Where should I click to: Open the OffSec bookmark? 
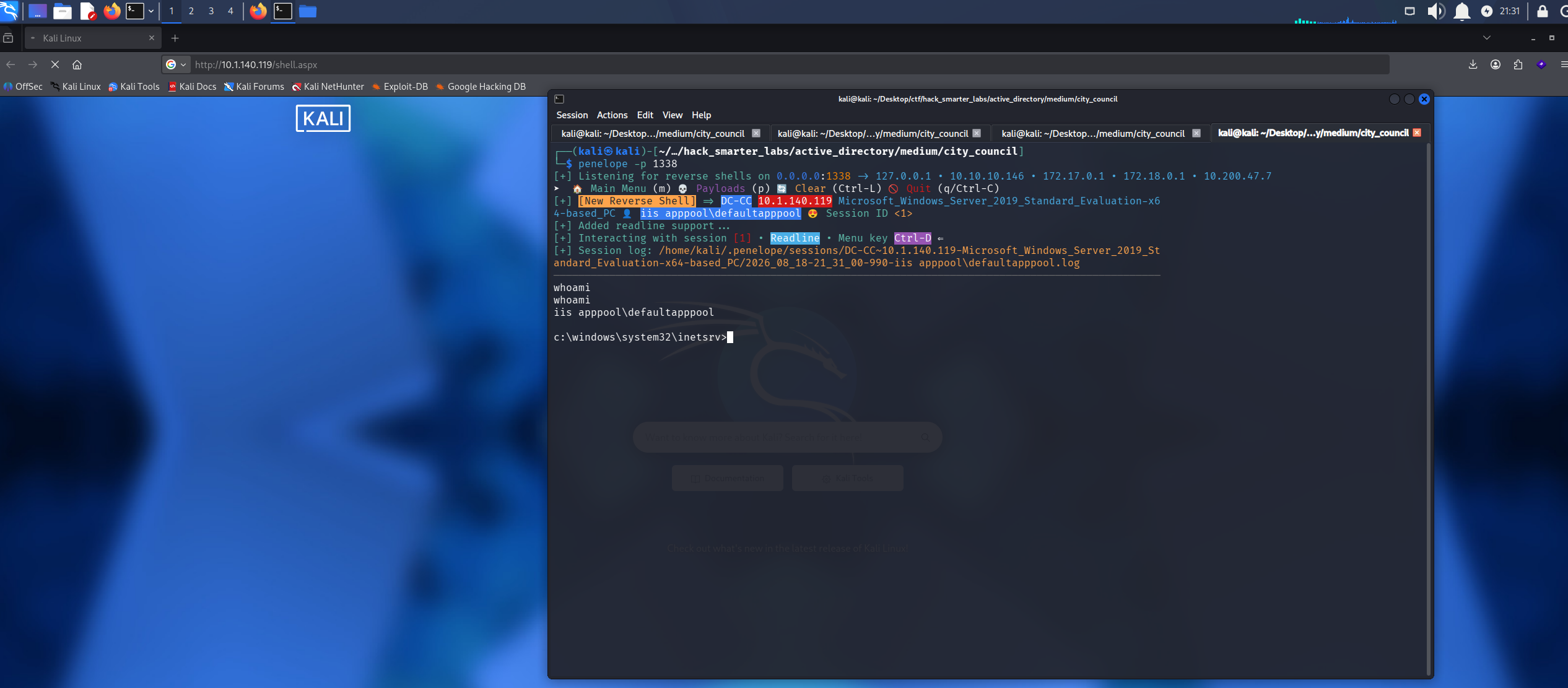(x=23, y=87)
